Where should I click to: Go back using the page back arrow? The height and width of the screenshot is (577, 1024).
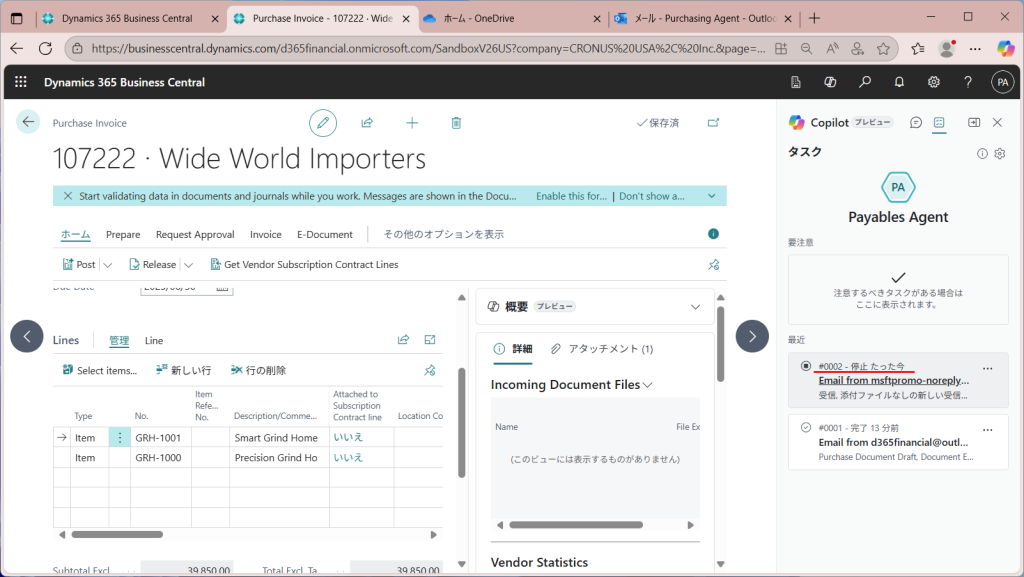point(28,121)
